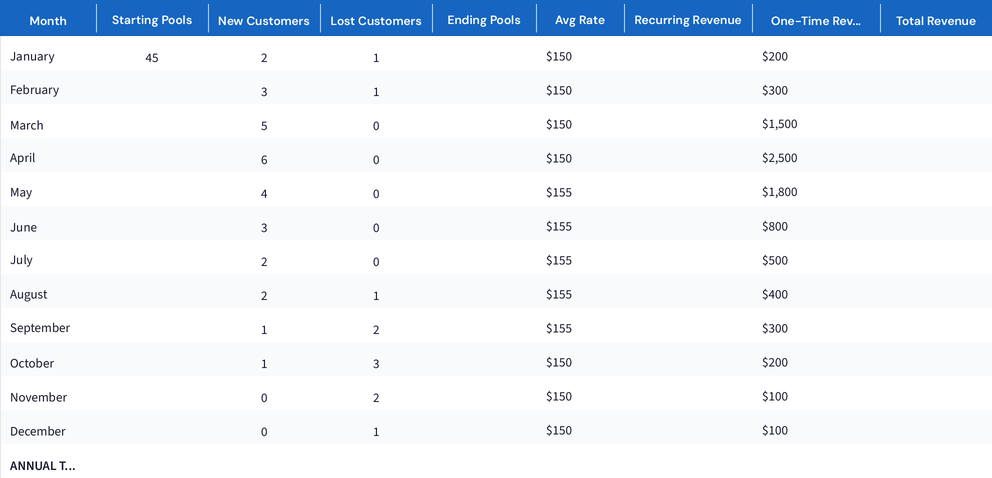Click January's $200 one-time revenue cell
992x478 pixels.
click(775, 56)
